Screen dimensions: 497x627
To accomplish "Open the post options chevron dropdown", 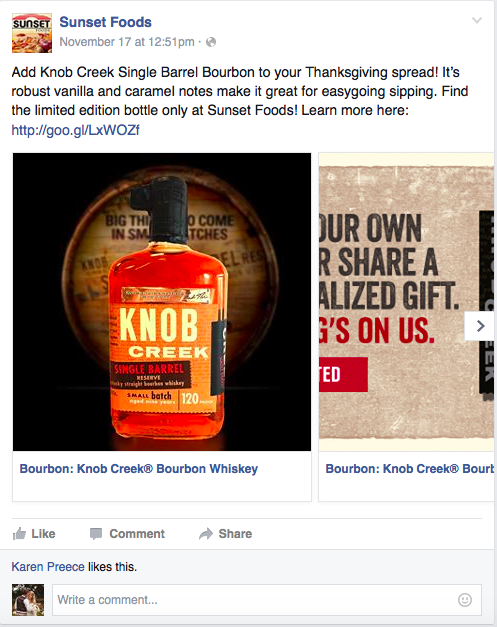I will coord(477,20).
